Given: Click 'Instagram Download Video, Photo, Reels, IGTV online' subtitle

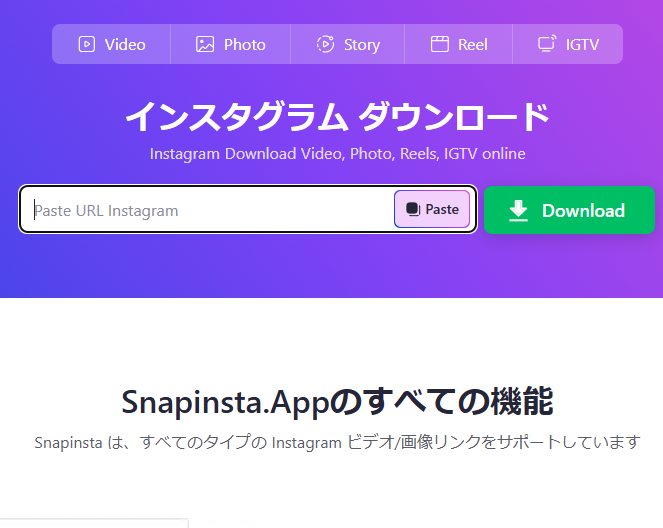Looking at the screenshot, I should click(x=337, y=154).
